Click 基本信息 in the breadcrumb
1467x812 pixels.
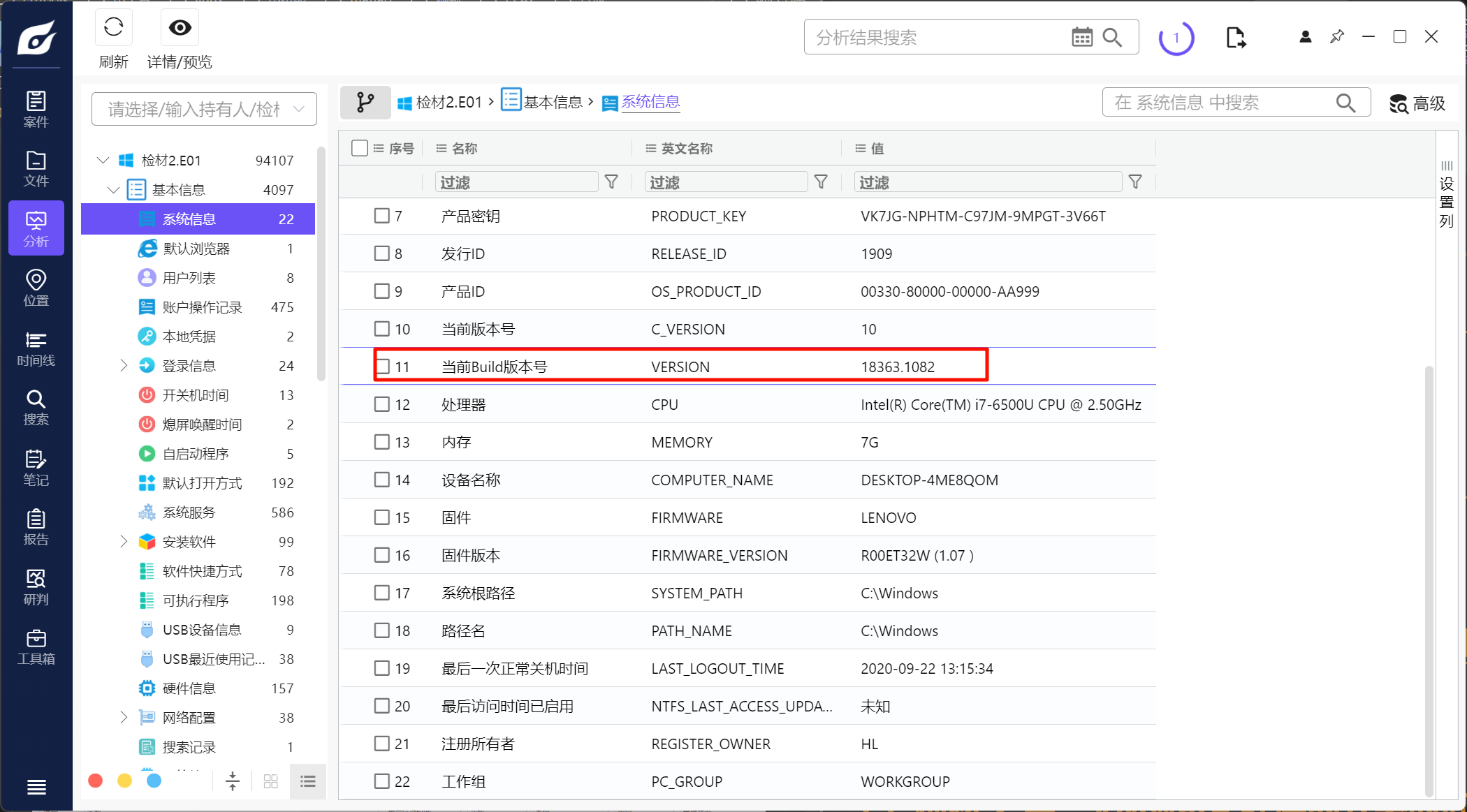[552, 103]
